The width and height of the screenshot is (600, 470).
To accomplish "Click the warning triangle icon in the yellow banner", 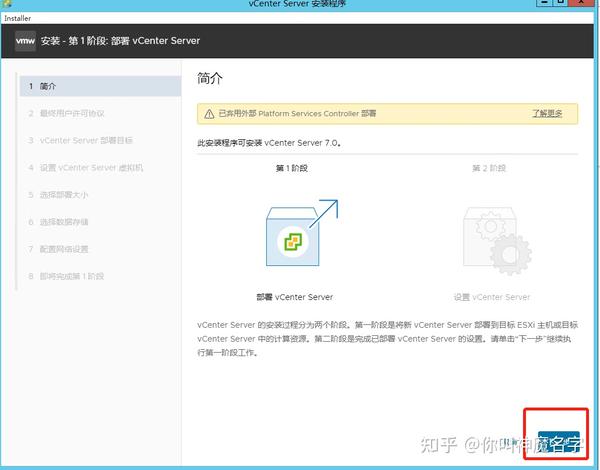I will pos(209,114).
